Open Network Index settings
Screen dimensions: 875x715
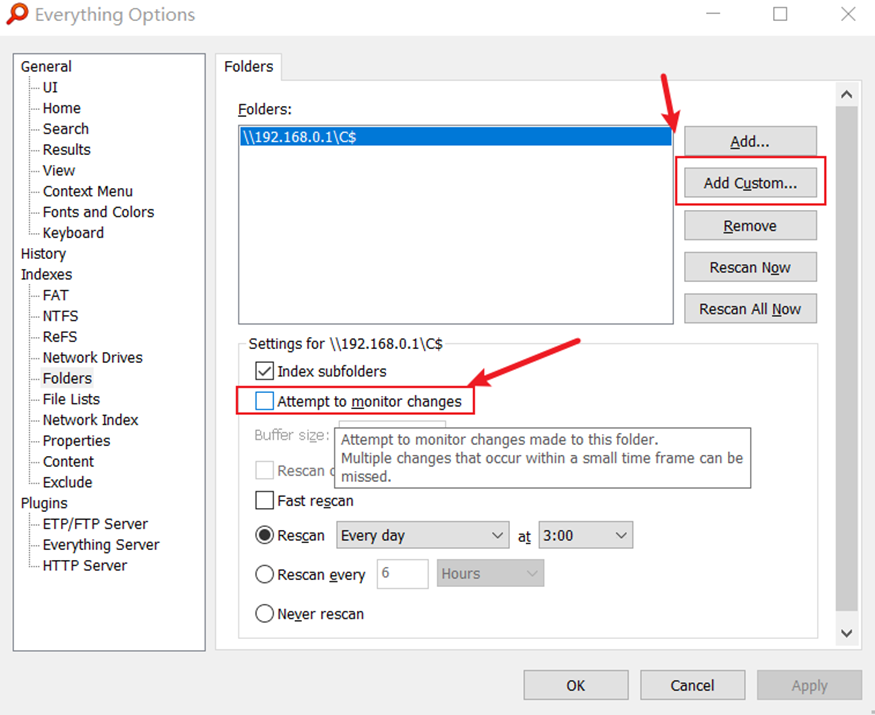tap(90, 420)
